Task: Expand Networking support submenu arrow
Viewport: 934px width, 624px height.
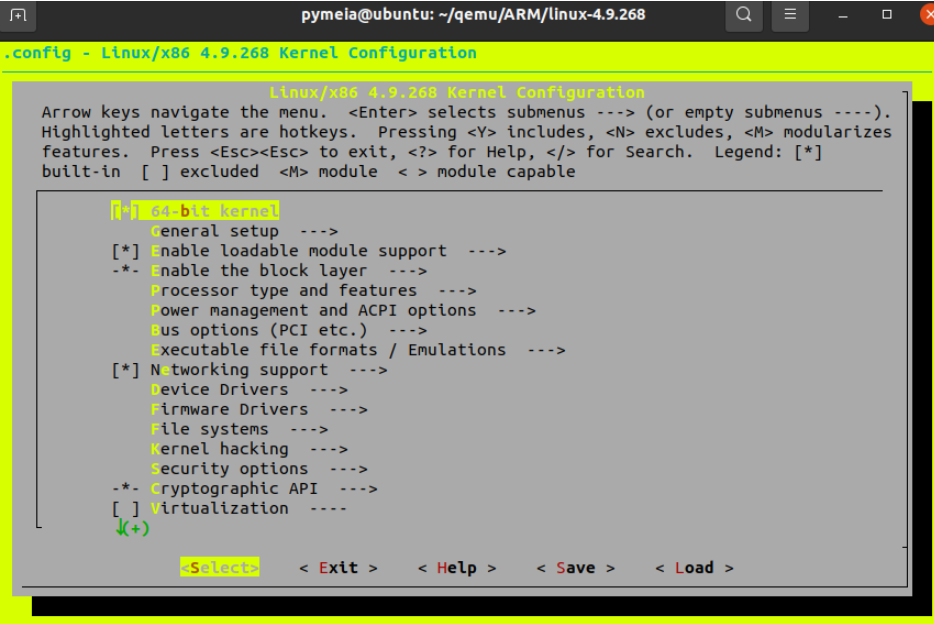Action: click(368, 370)
